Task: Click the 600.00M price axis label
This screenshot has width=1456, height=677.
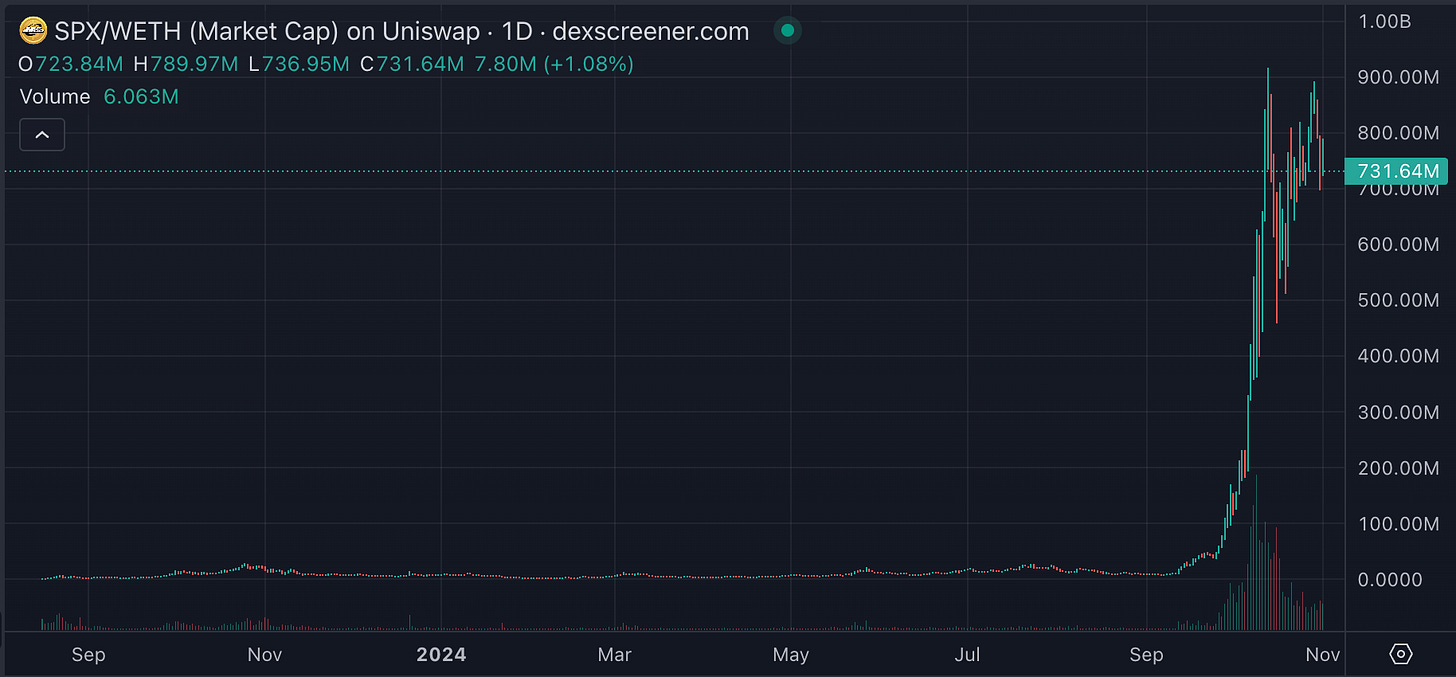Action: tap(1398, 245)
